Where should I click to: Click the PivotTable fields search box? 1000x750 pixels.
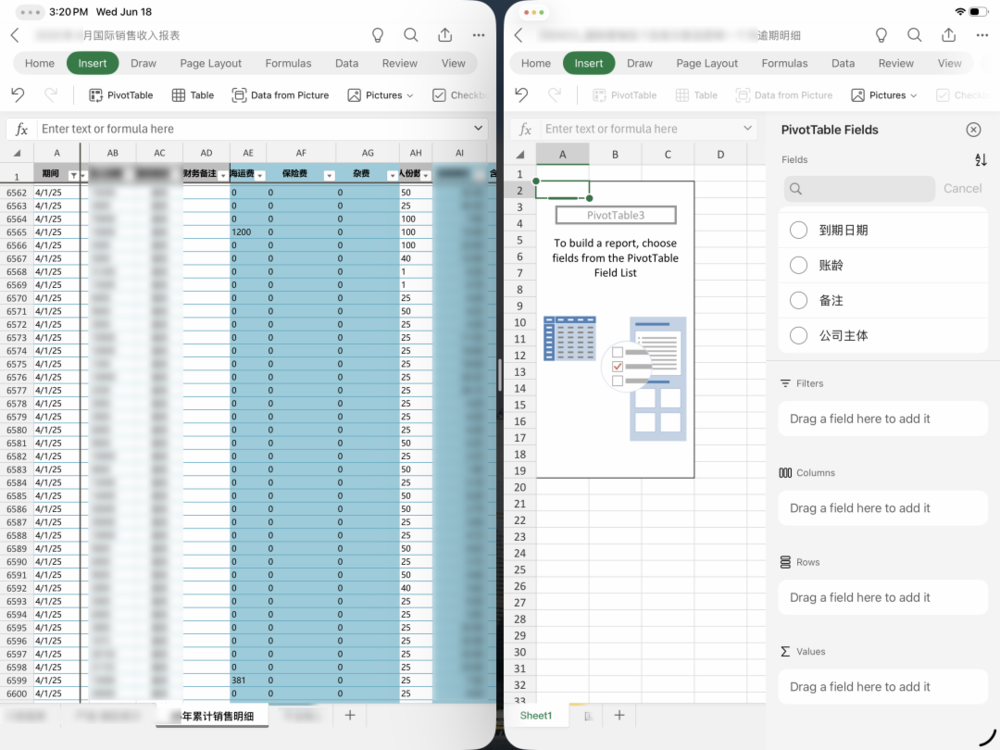pos(860,188)
